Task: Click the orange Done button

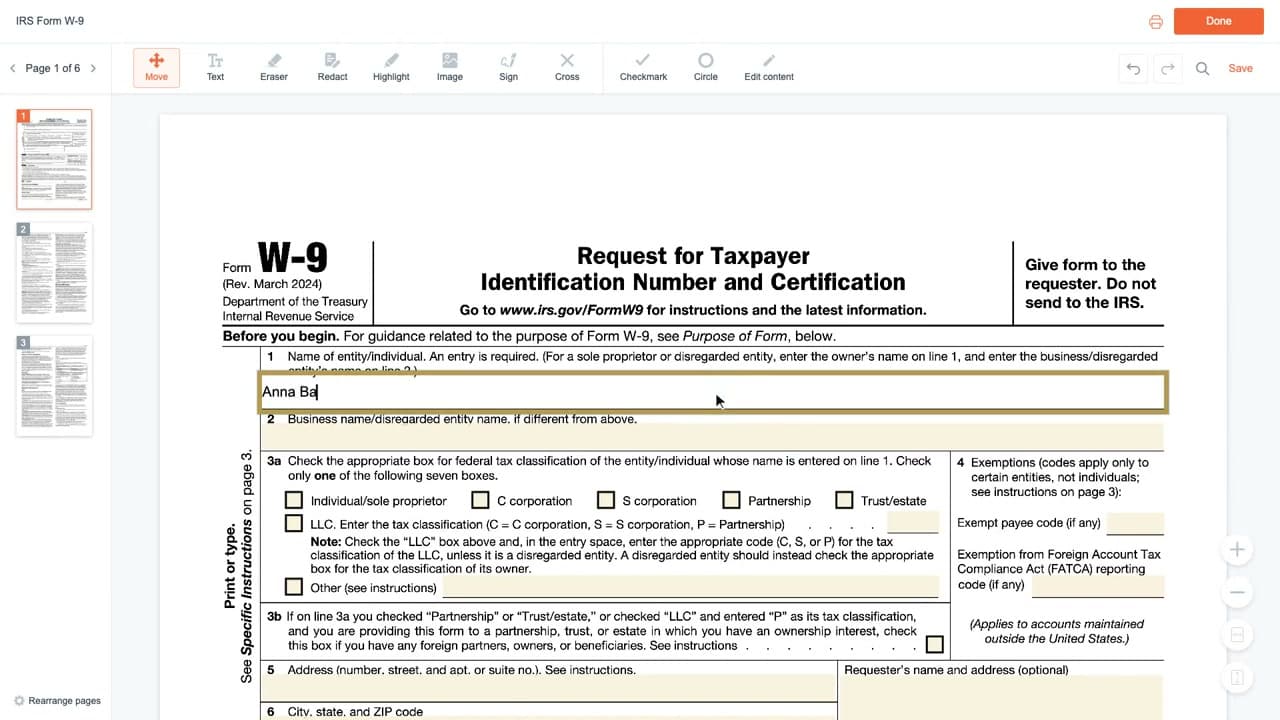Action: pos(1218,21)
